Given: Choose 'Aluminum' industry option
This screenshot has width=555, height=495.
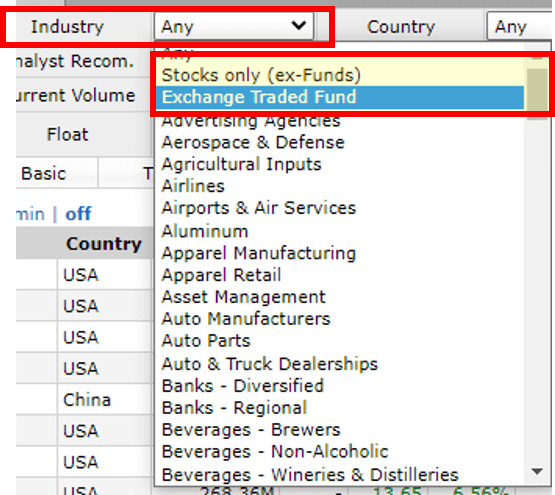Looking at the screenshot, I should pyautogui.click(x=340, y=231).
